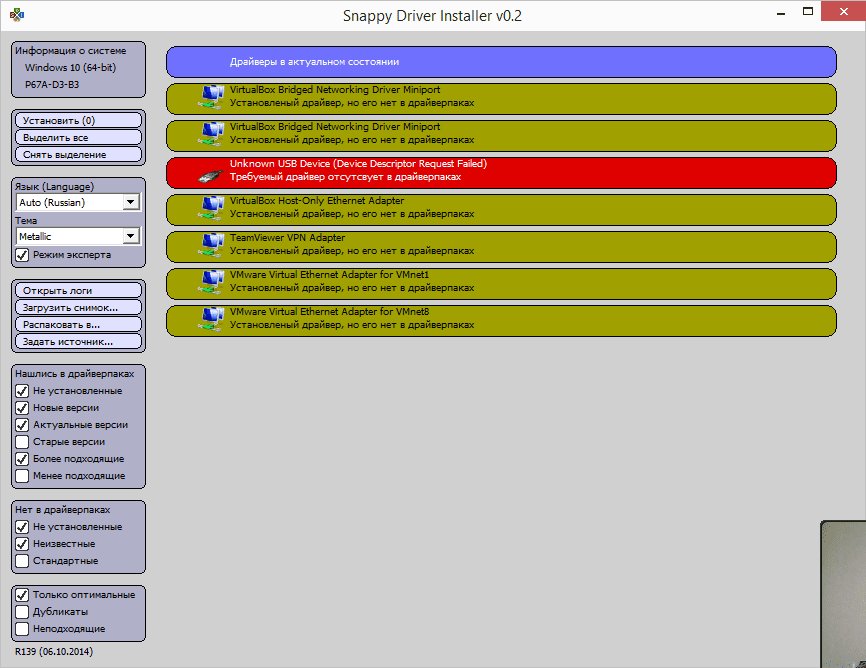Screen dimensions: 866x668
Task: Open the Язык (Language) dropdown
Action: [78, 202]
